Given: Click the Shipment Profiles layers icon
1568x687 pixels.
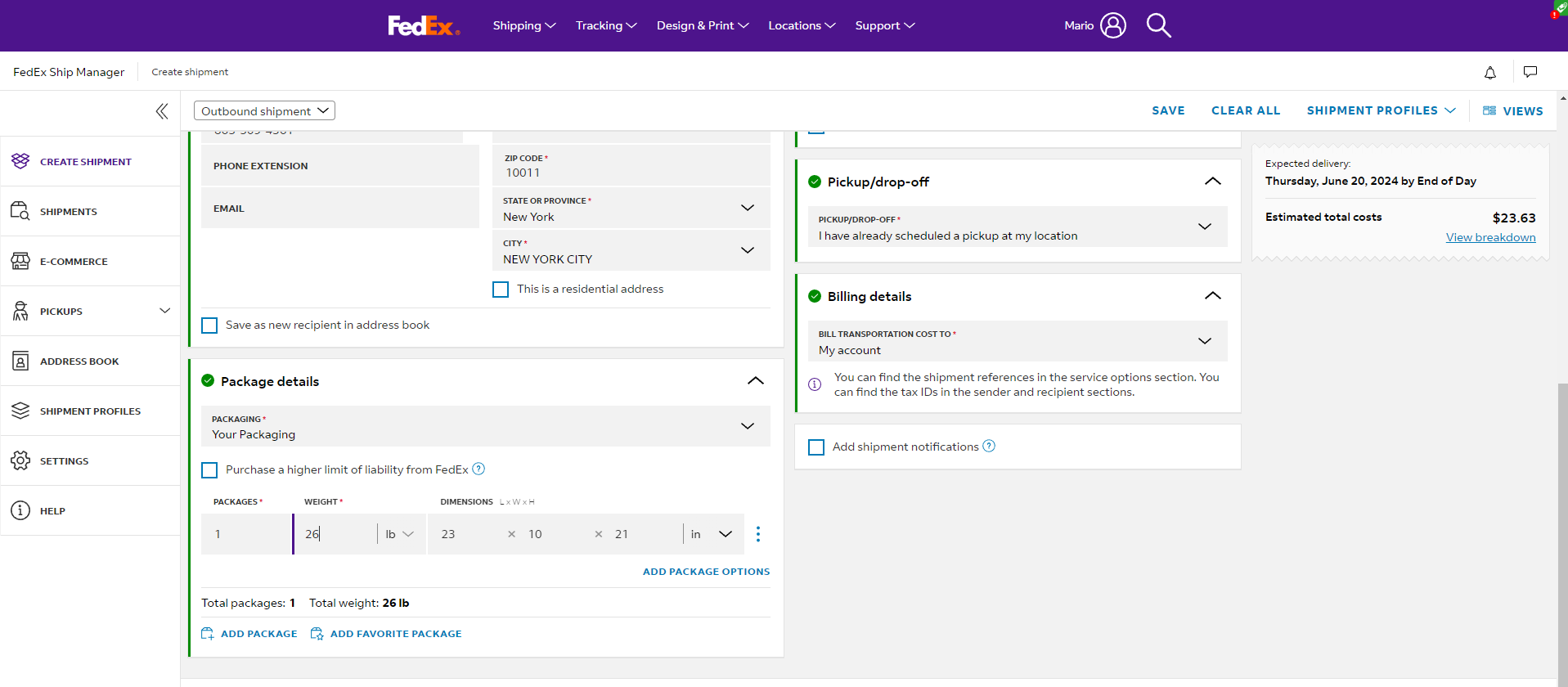Looking at the screenshot, I should coord(20,411).
